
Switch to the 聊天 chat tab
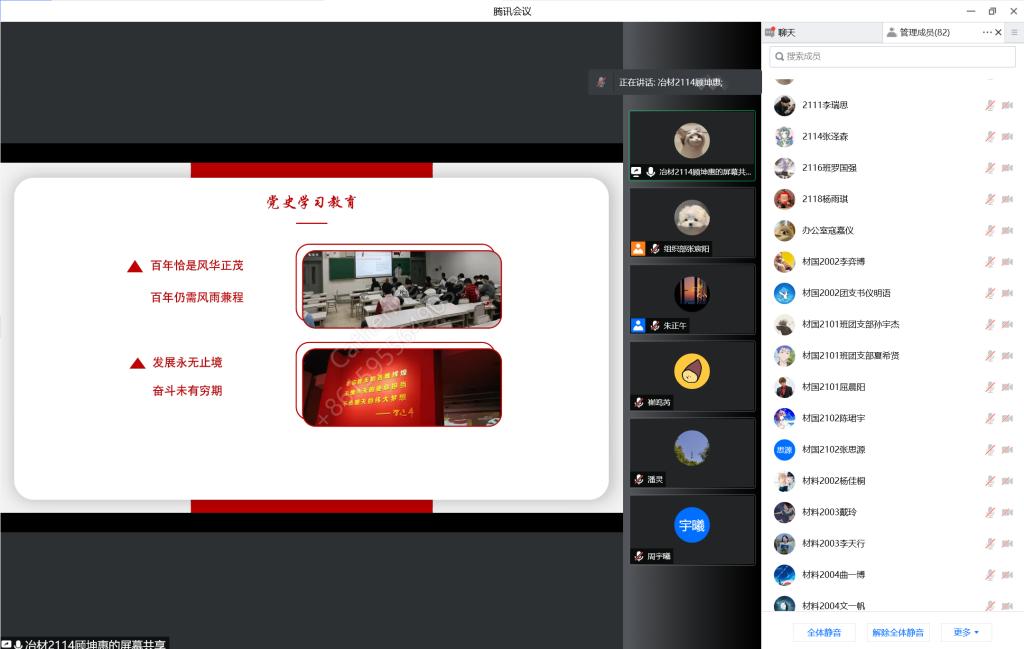click(x=786, y=33)
